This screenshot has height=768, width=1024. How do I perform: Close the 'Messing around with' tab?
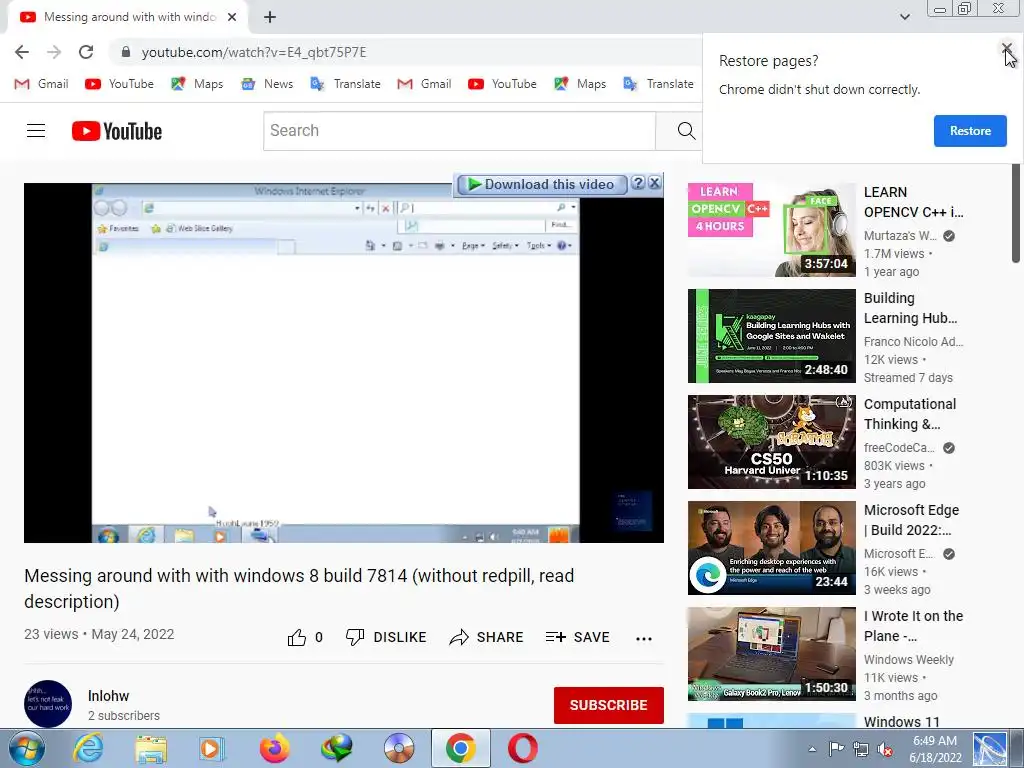pyautogui.click(x=232, y=18)
